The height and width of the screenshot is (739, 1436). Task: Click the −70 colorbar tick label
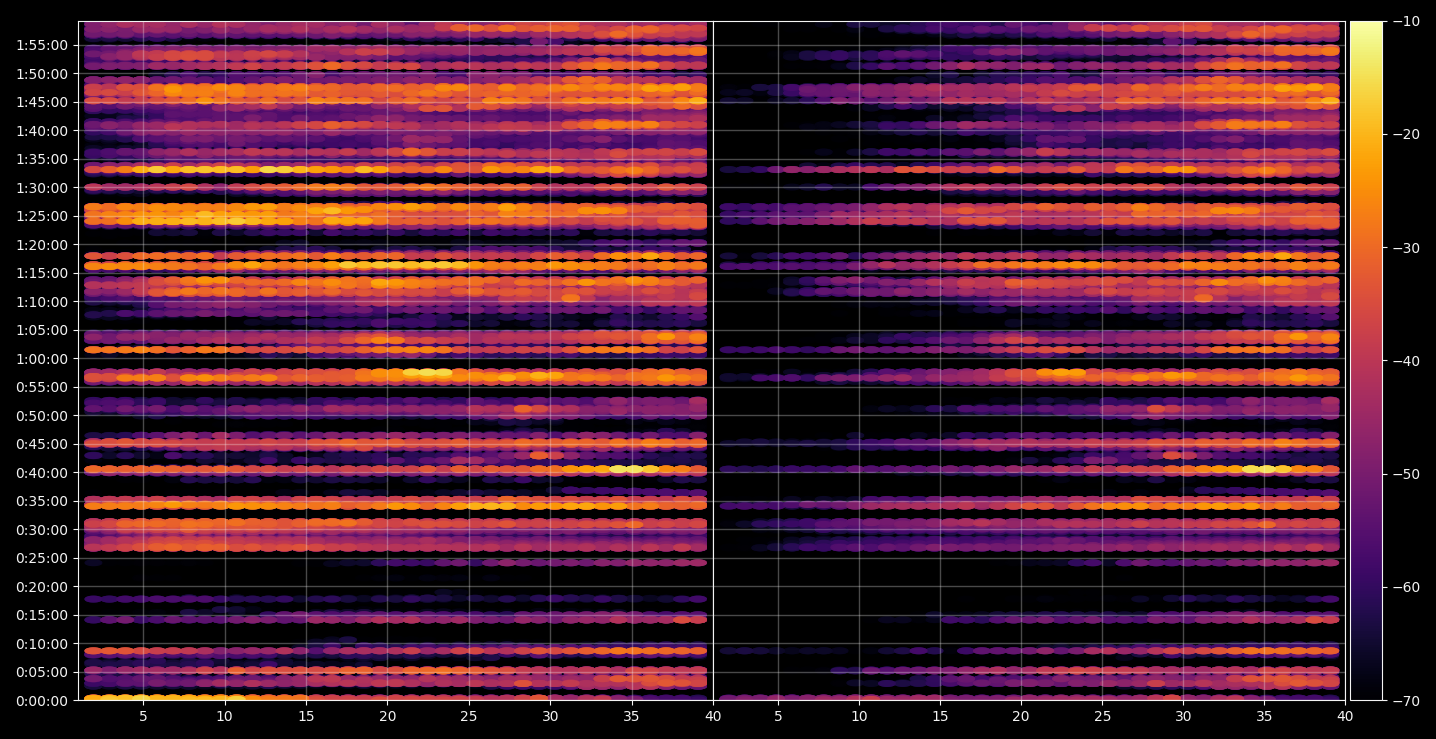1404,700
